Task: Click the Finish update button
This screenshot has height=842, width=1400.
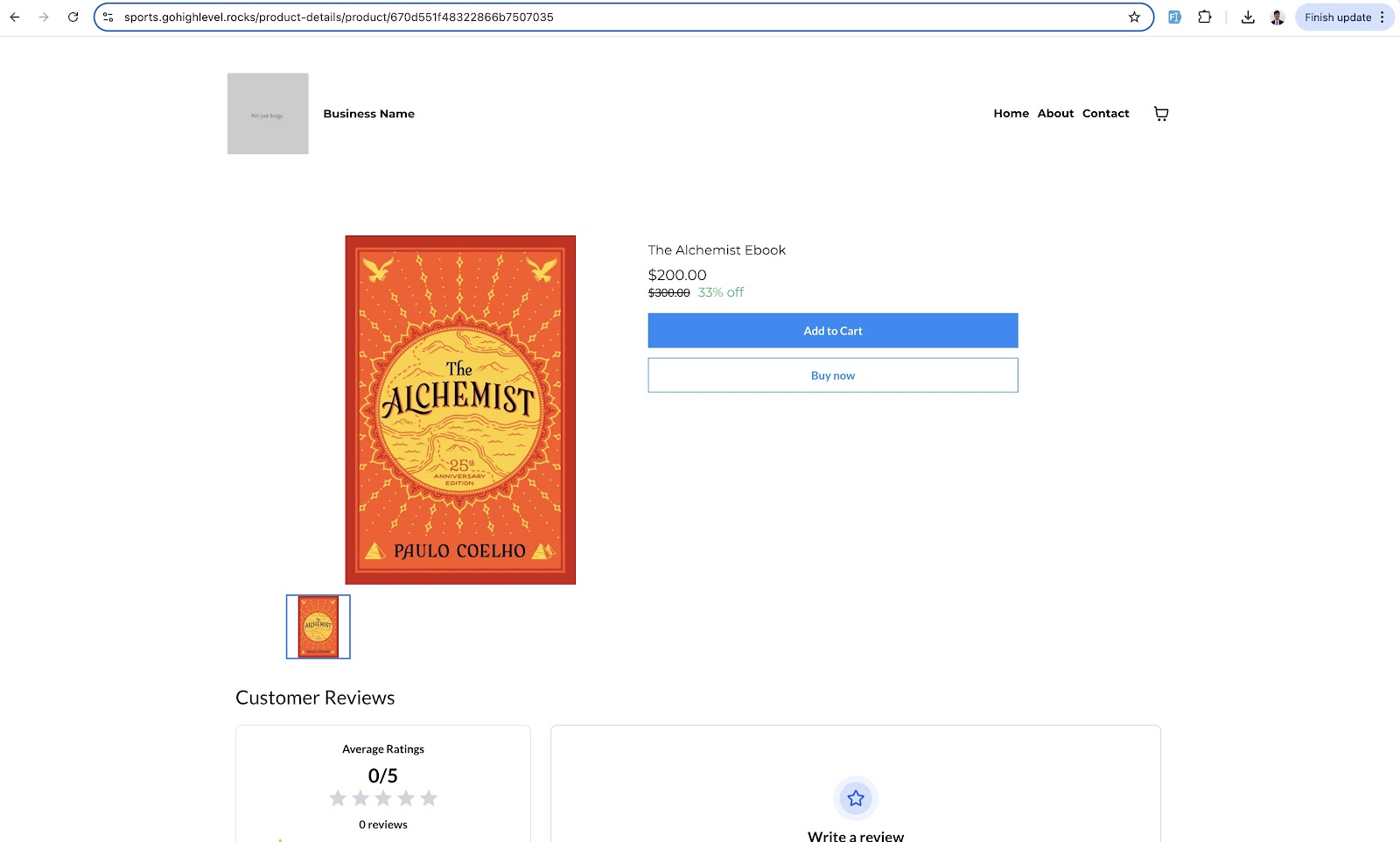Action: click(x=1338, y=17)
